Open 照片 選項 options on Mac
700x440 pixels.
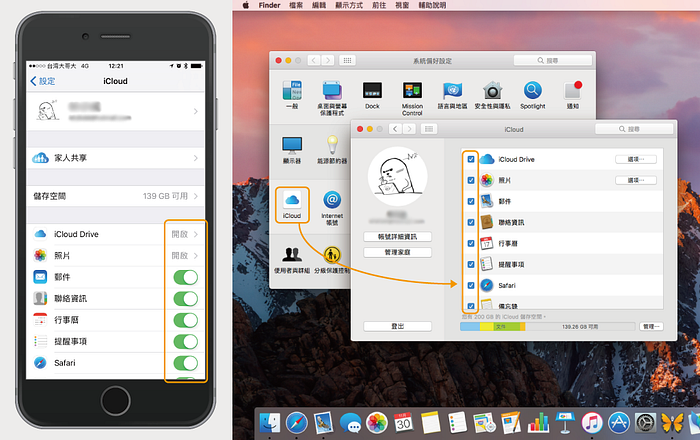[x=636, y=180]
